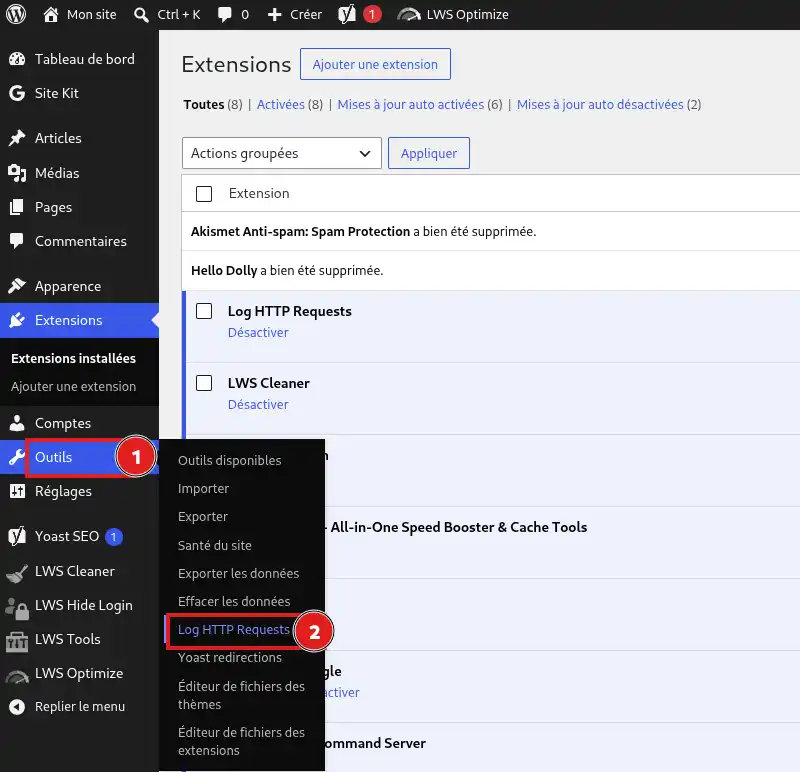Screen dimensions: 800x772
Task: Click the Articles pin icon
Action: (x=17, y=138)
